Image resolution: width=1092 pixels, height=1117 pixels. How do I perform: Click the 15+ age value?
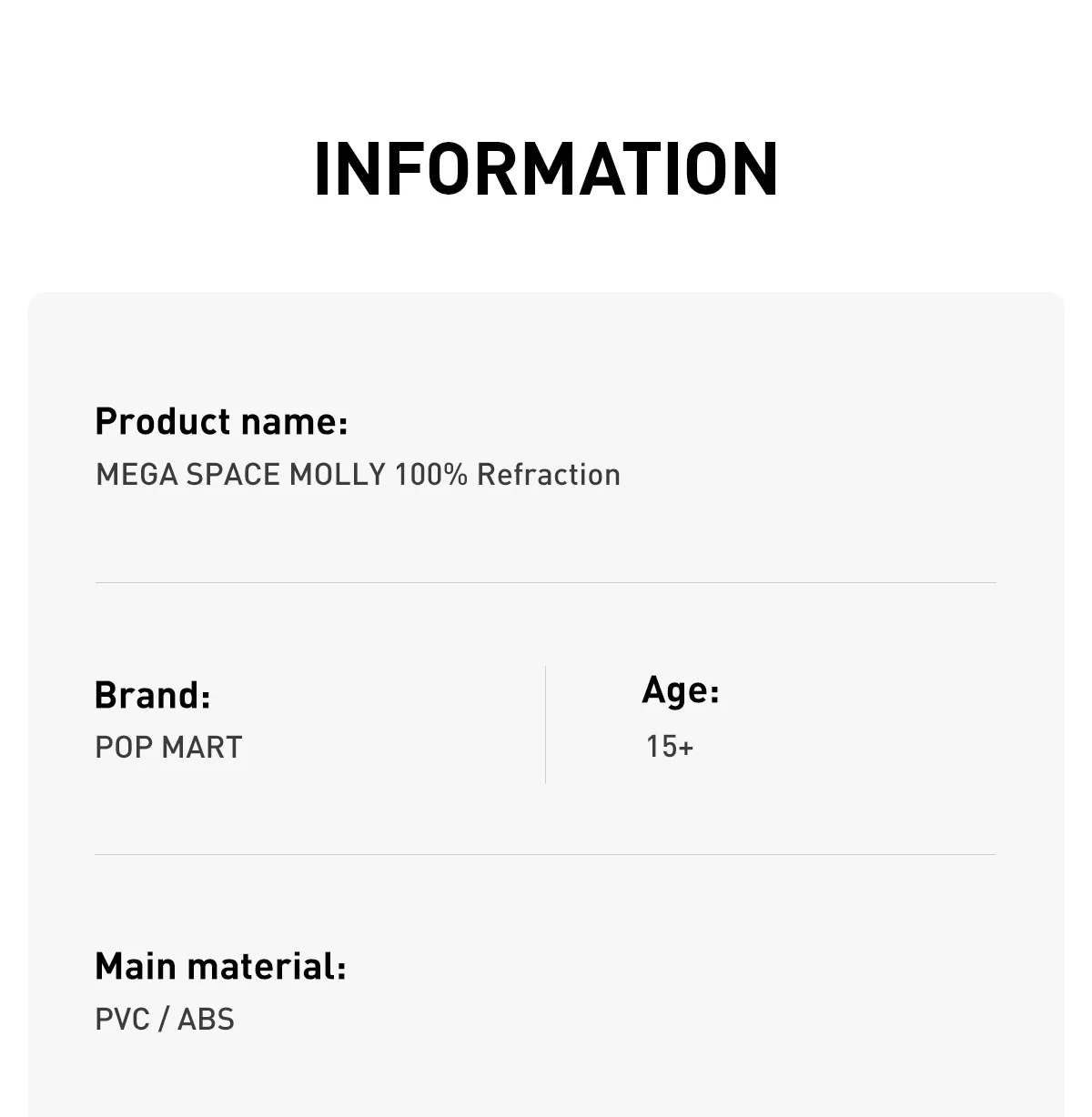670,747
